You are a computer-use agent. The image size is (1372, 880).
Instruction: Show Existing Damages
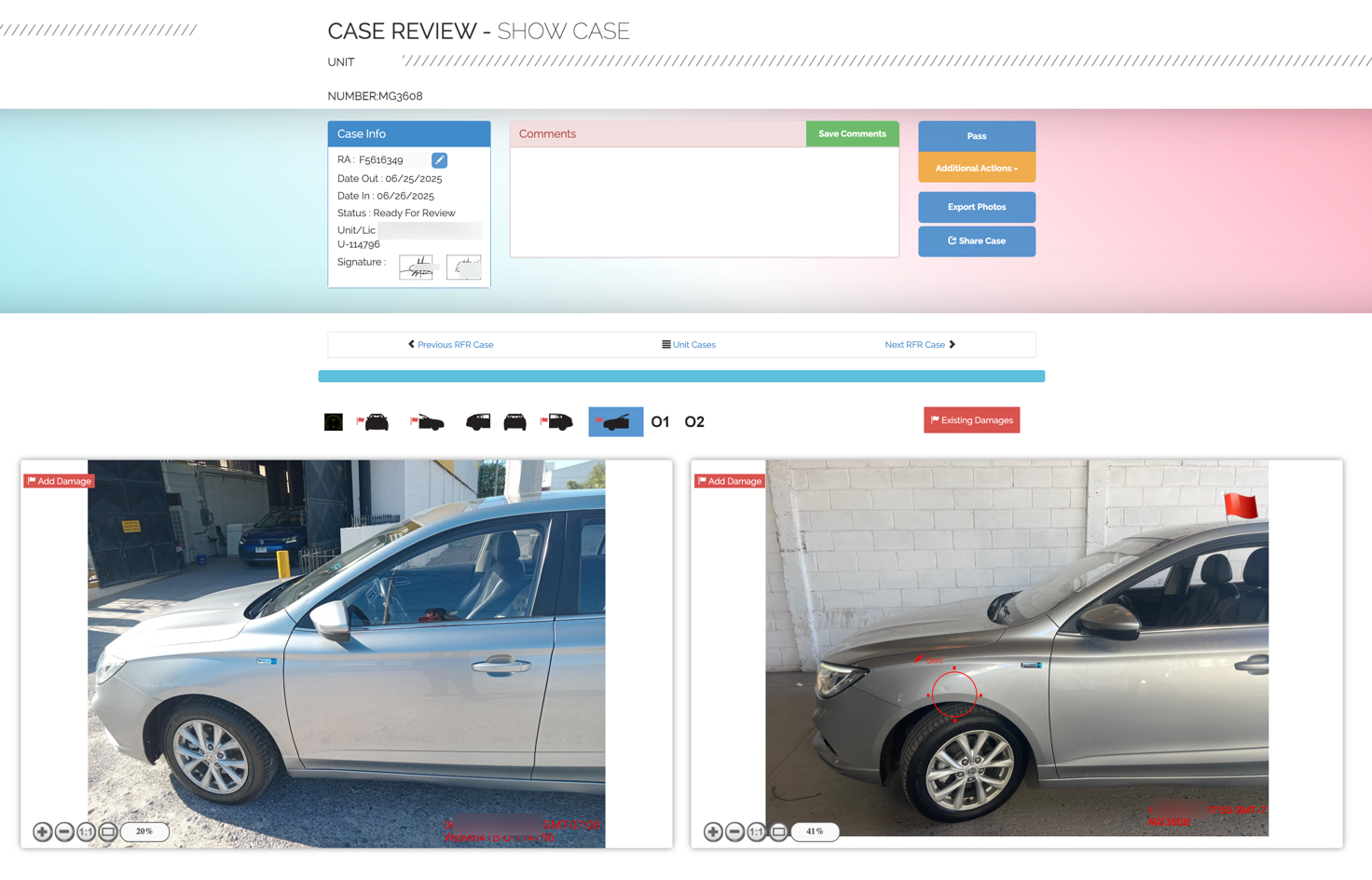pyautogui.click(x=971, y=420)
